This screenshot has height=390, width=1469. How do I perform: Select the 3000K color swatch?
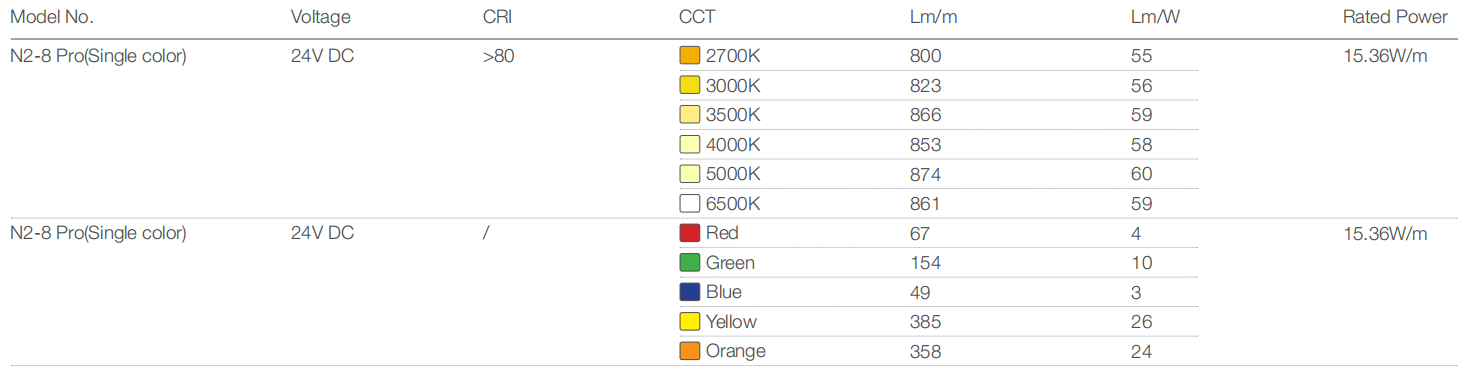(689, 86)
